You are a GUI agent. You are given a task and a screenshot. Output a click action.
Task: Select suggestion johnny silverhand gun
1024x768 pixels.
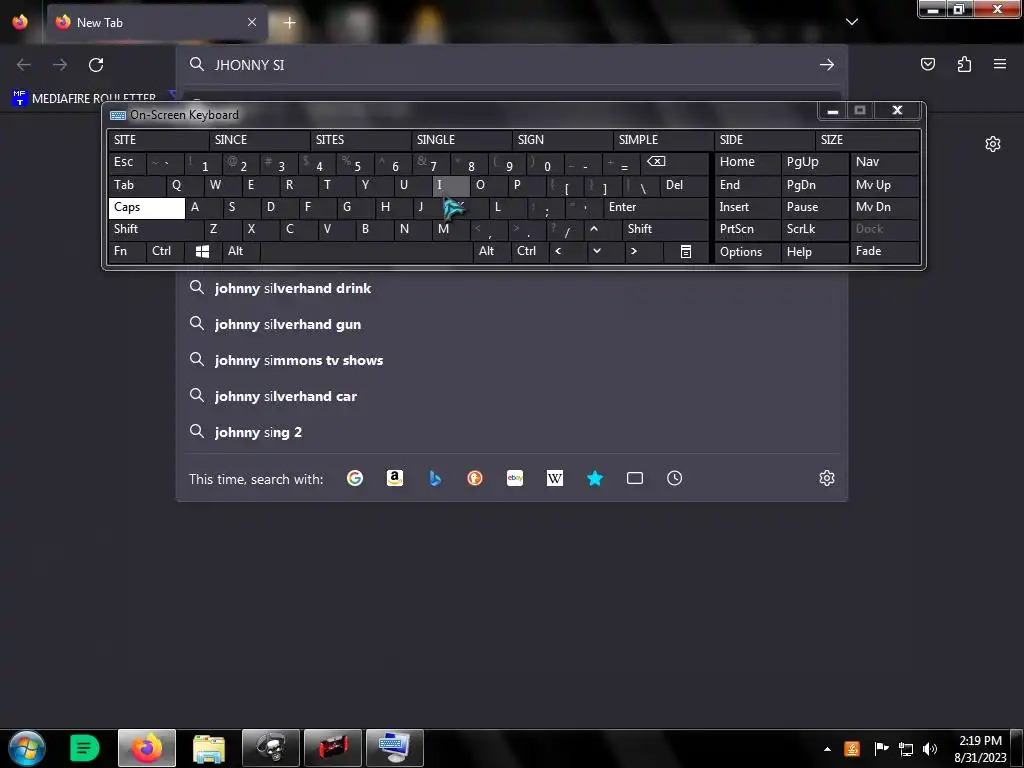point(512,324)
